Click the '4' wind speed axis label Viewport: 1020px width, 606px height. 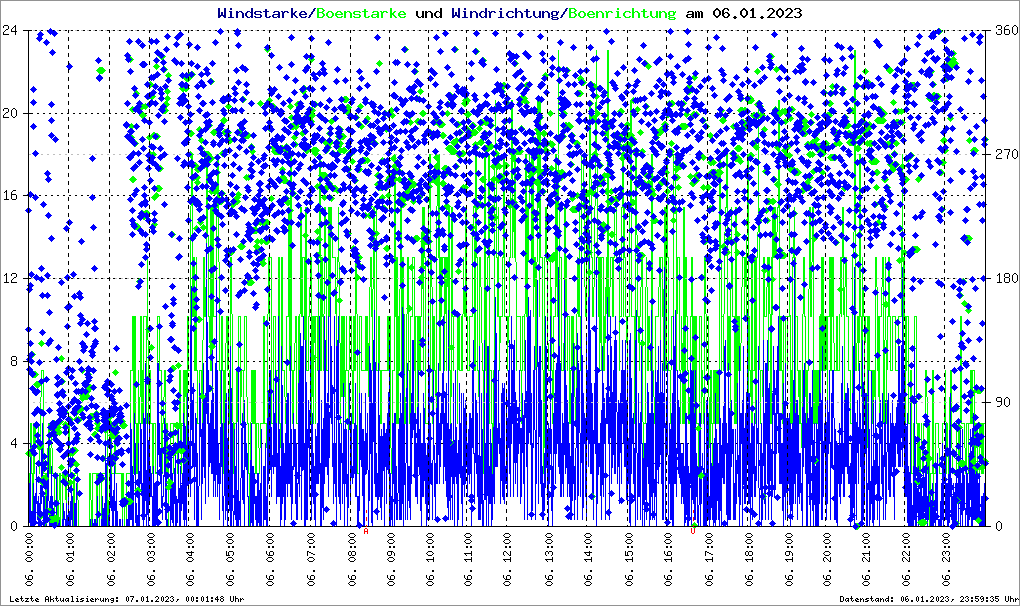(13, 443)
